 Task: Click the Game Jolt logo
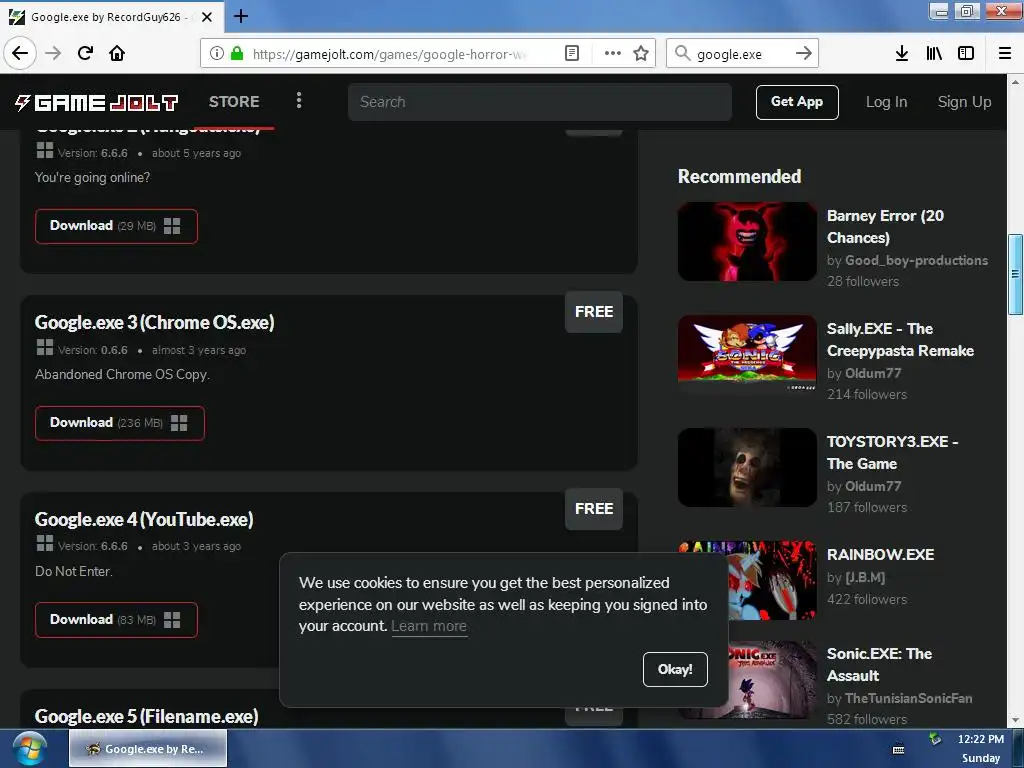click(97, 103)
